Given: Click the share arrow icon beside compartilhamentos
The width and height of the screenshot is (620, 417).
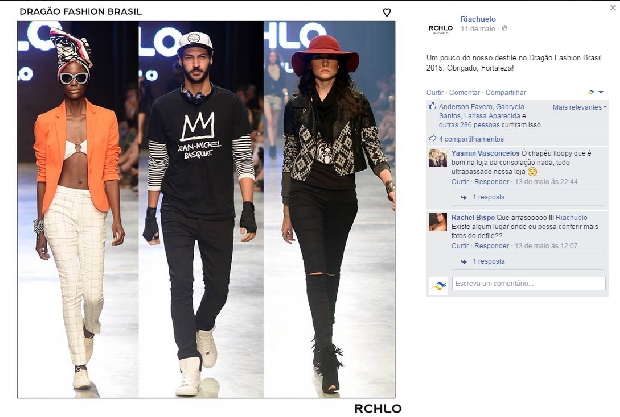Looking at the screenshot, I should pos(433,139).
